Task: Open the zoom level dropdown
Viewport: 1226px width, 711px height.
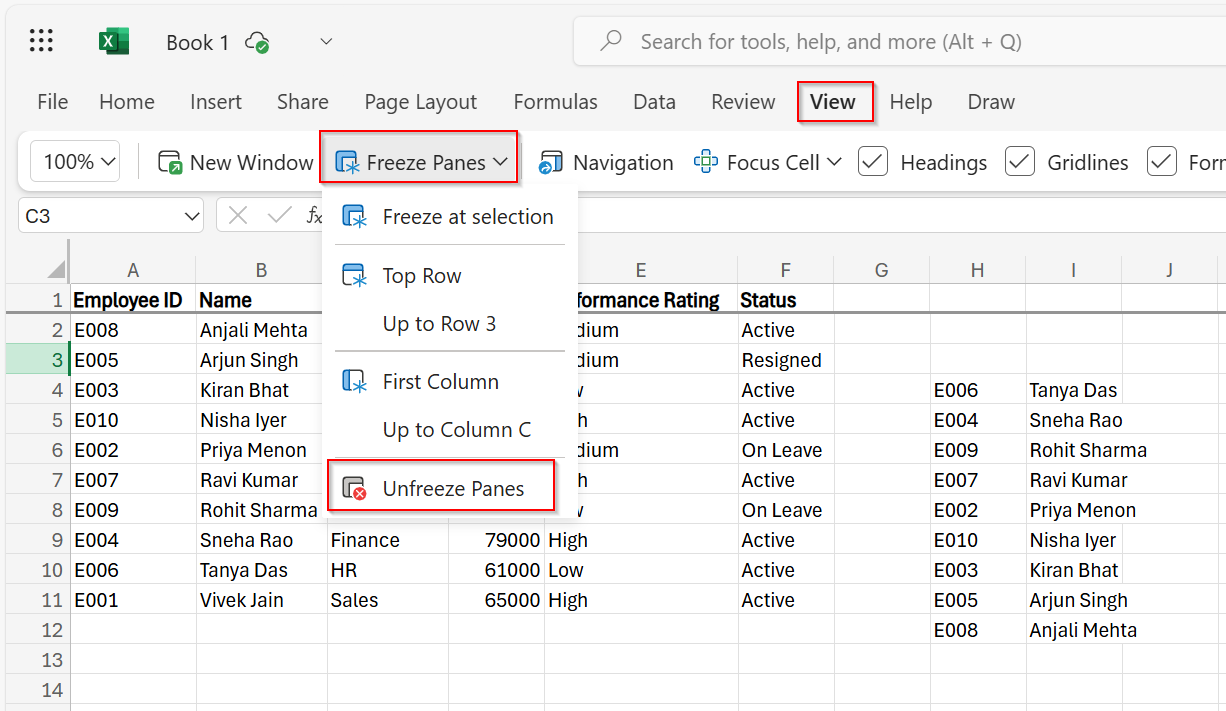Action: [74, 161]
